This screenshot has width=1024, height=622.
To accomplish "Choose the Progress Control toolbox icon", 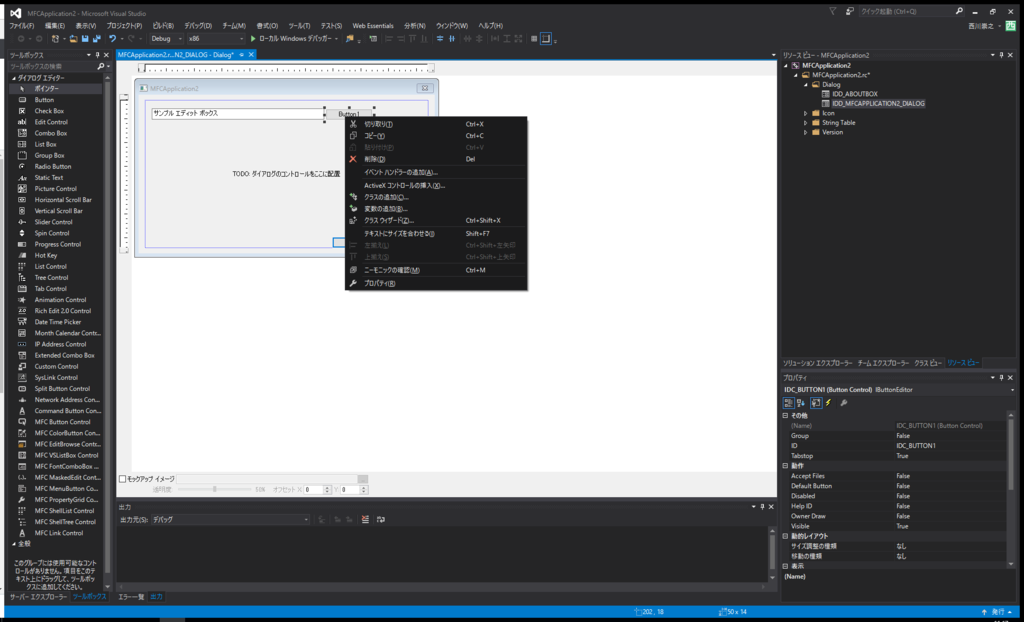I will pos(22,244).
